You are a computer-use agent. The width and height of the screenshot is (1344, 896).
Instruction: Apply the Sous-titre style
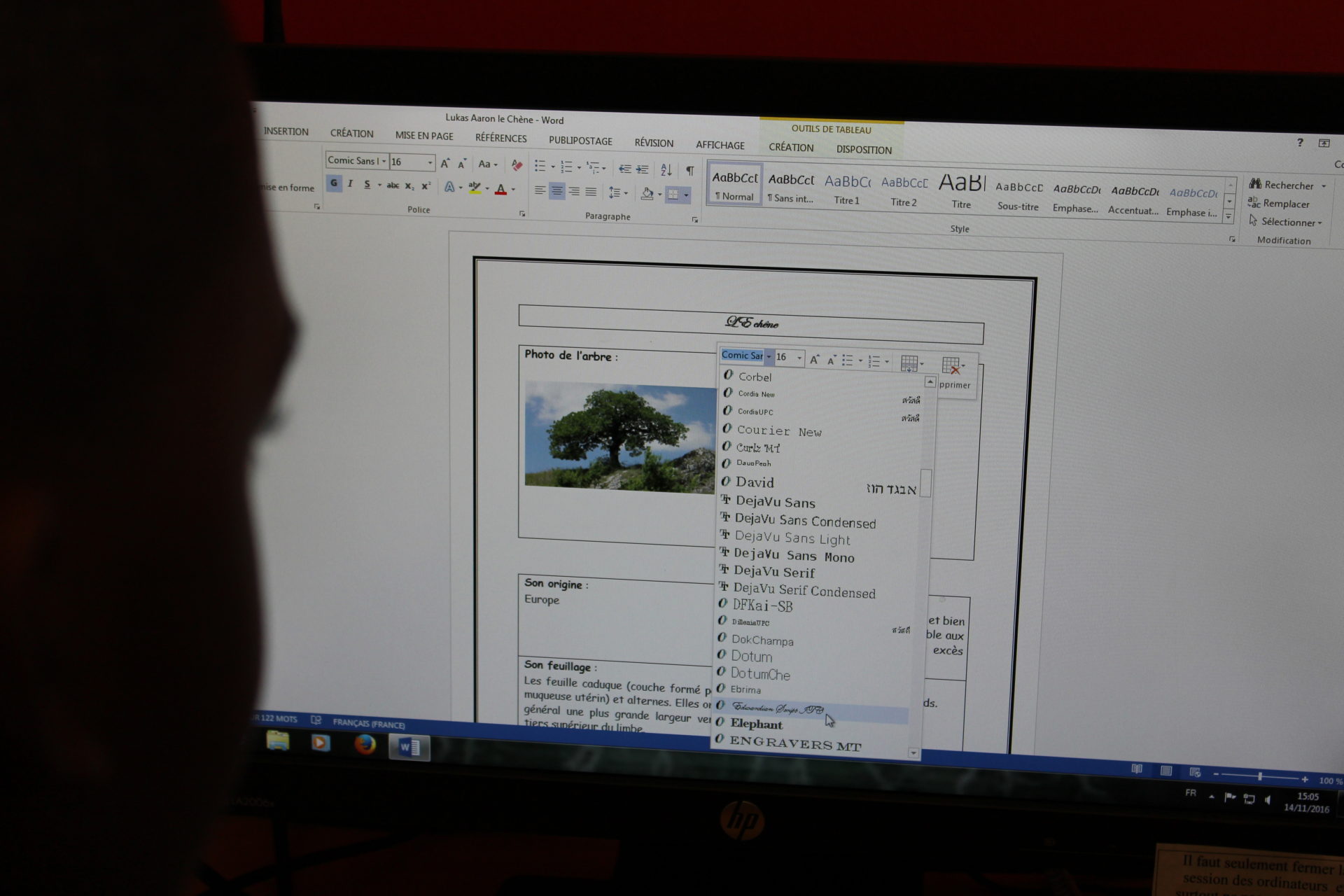(x=1018, y=196)
